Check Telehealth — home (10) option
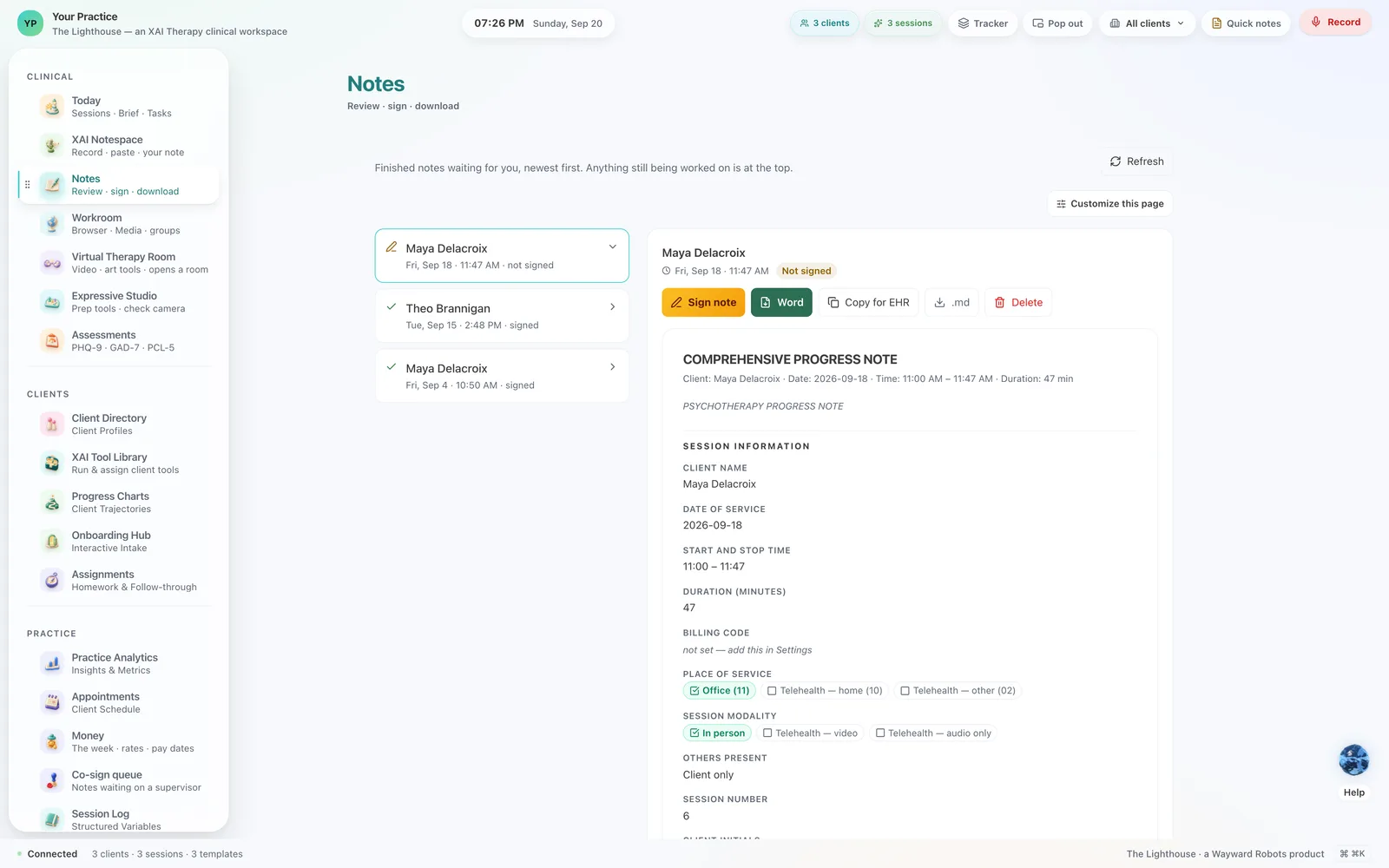The width and height of the screenshot is (1389, 868). [x=825, y=691]
